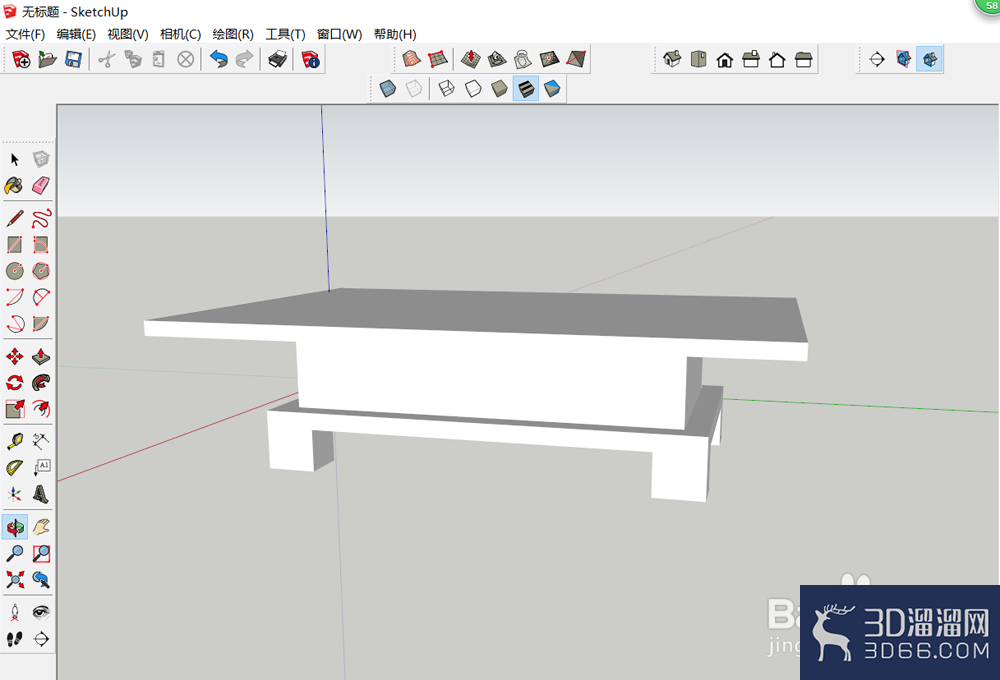
Task: Open the 编辑(E) menu
Action: [x=76, y=34]
